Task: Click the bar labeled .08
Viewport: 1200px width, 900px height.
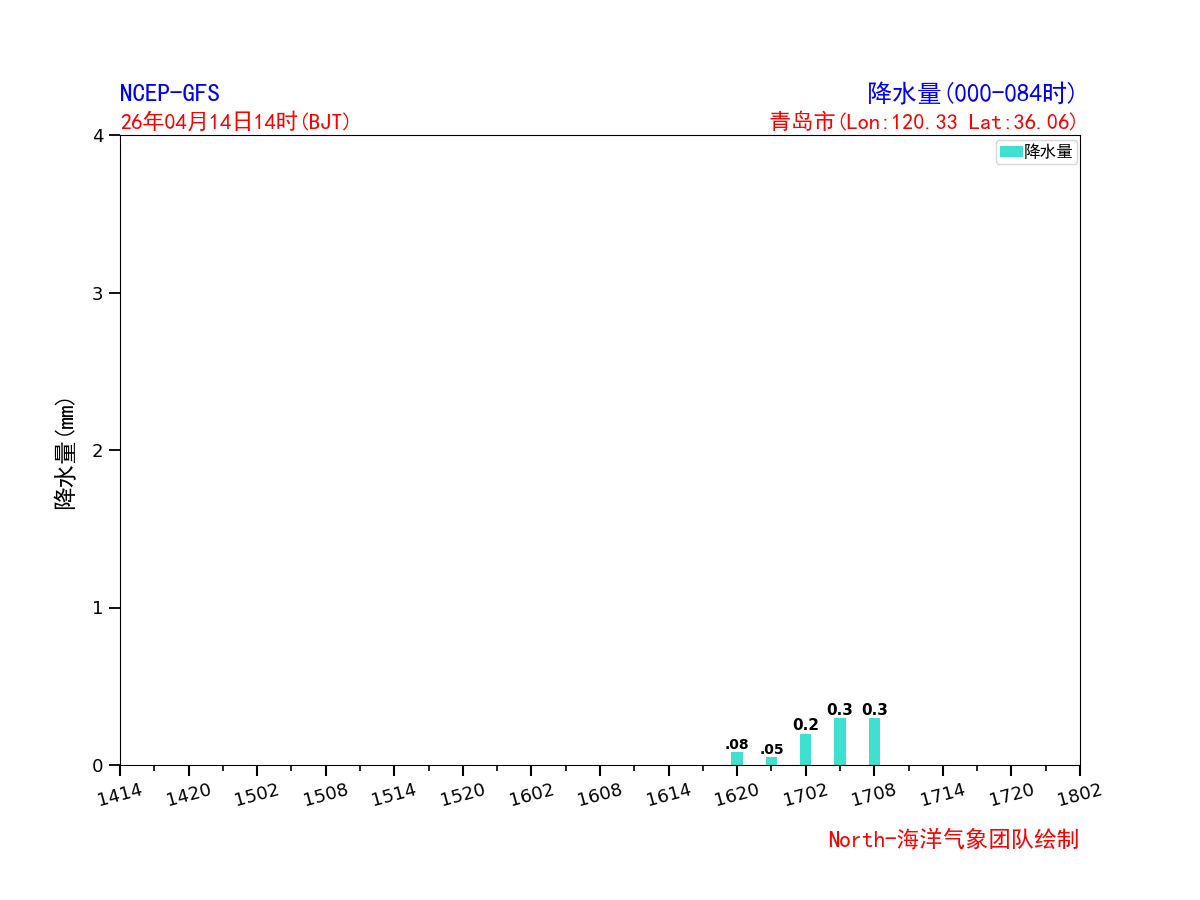Action: [737, 759]
